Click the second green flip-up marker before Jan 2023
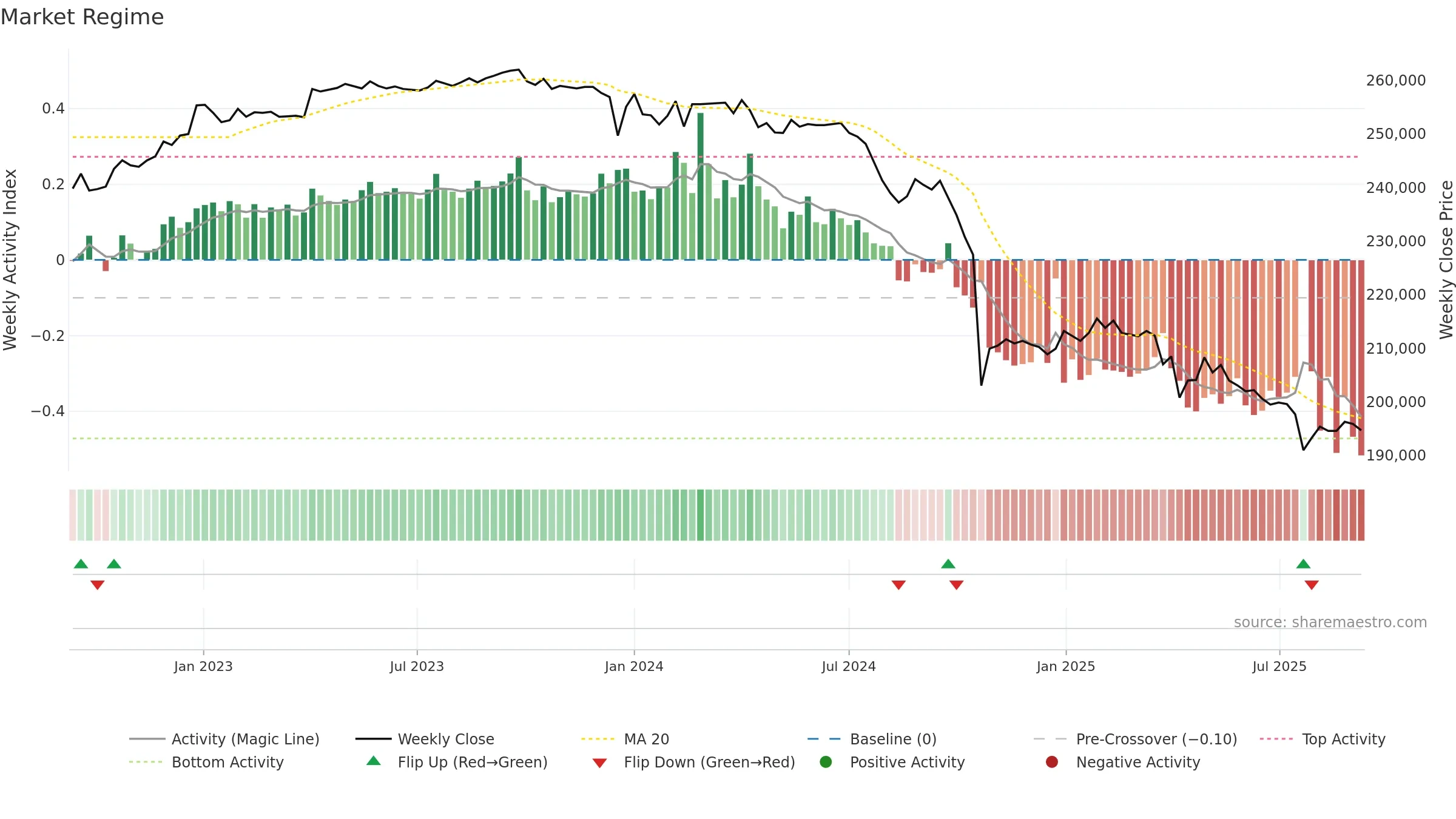This screenshot has height=819, width=1456. point(114,564)
